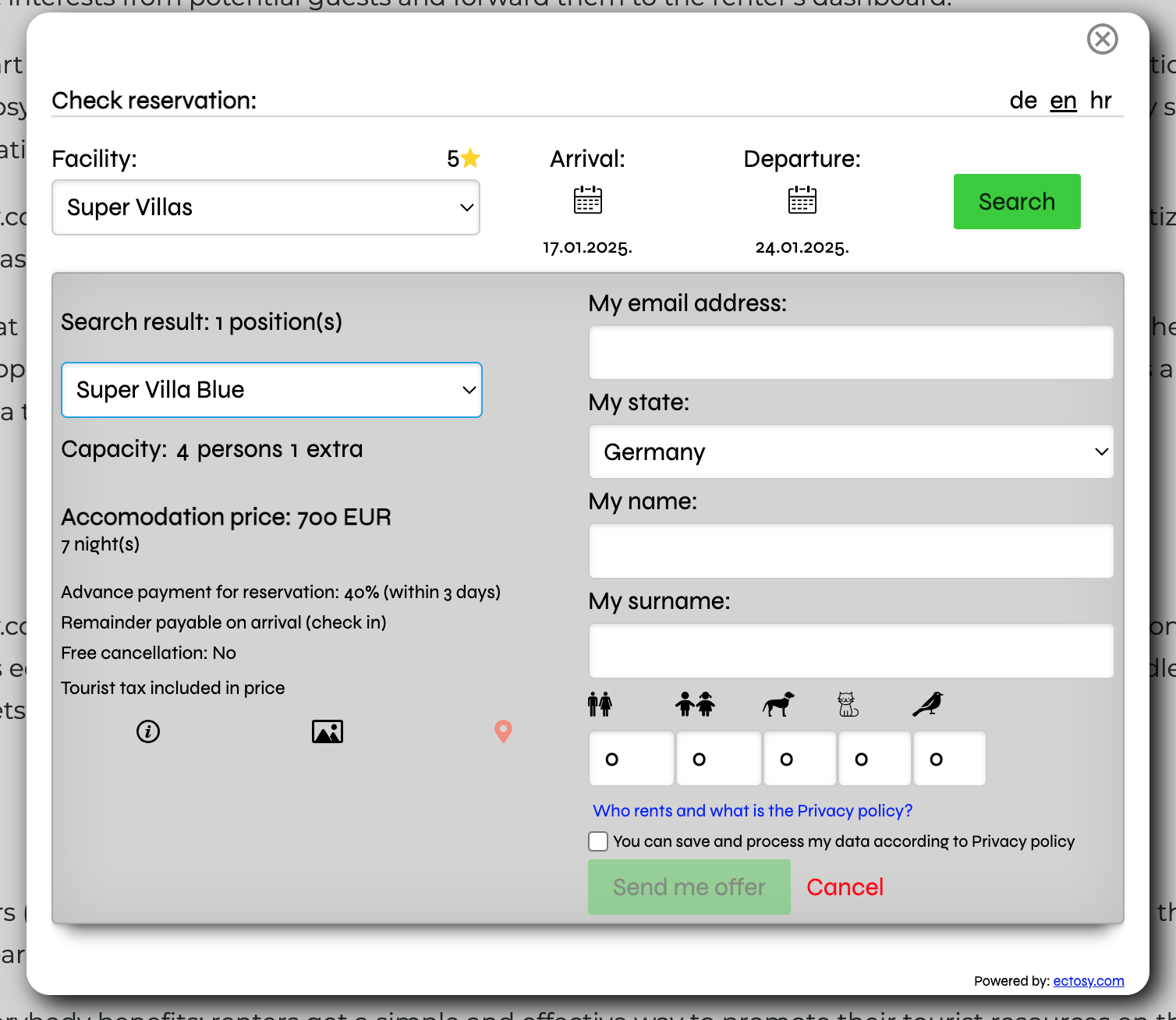1176x1020 pixels.
Task: Click the adults count number field
Action: 631,759
